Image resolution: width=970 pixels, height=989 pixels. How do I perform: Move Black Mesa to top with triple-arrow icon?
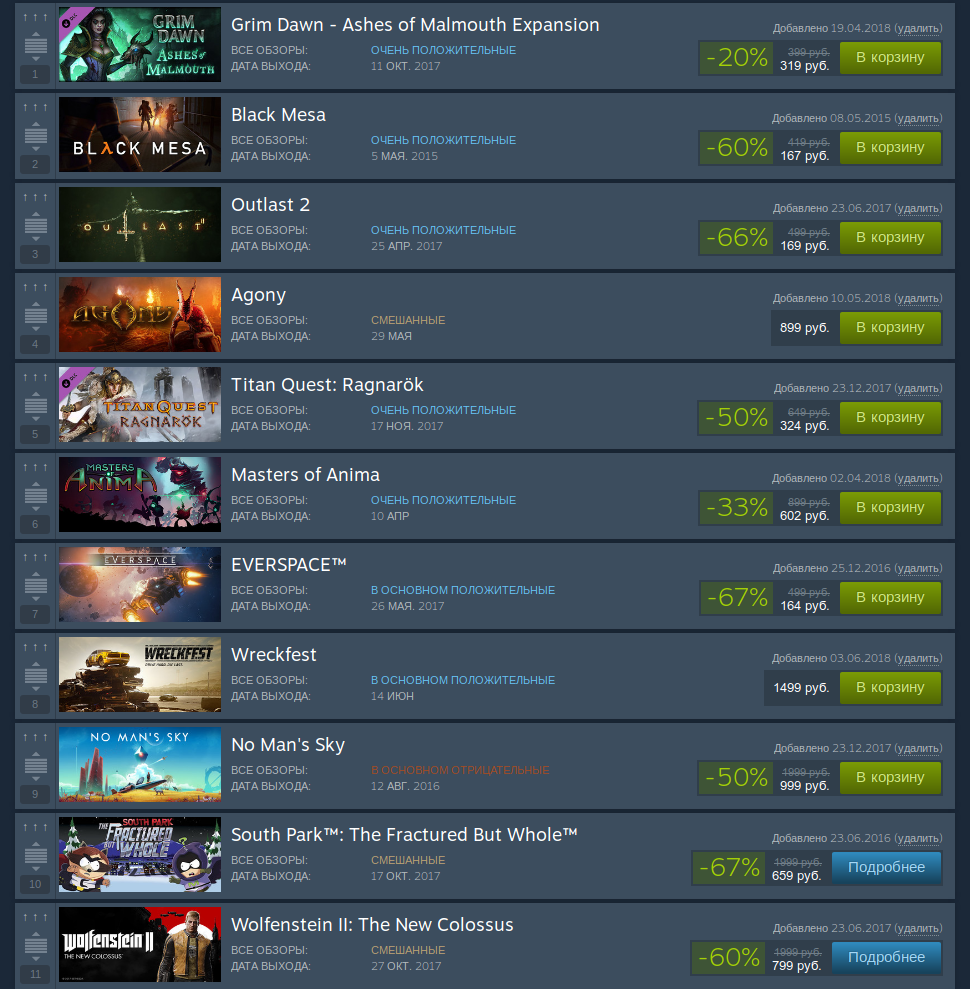pyautogui.click(x=35, y=107)
